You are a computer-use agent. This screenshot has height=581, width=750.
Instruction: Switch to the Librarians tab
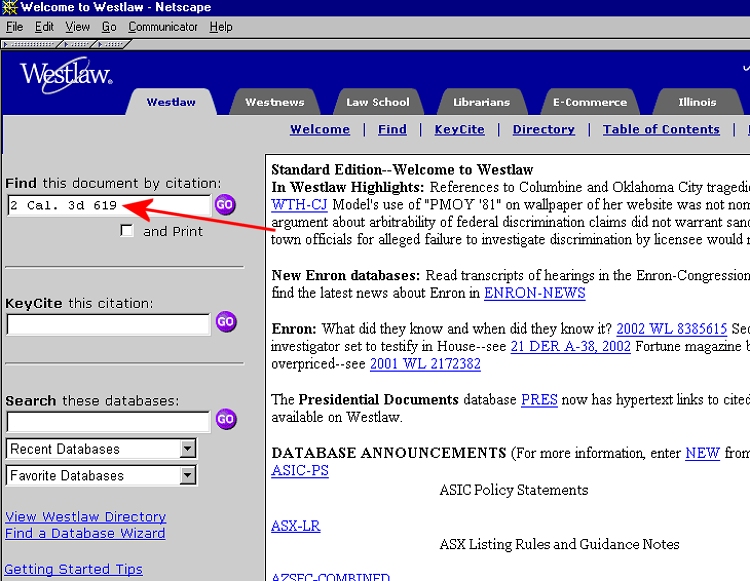(482, 102)
